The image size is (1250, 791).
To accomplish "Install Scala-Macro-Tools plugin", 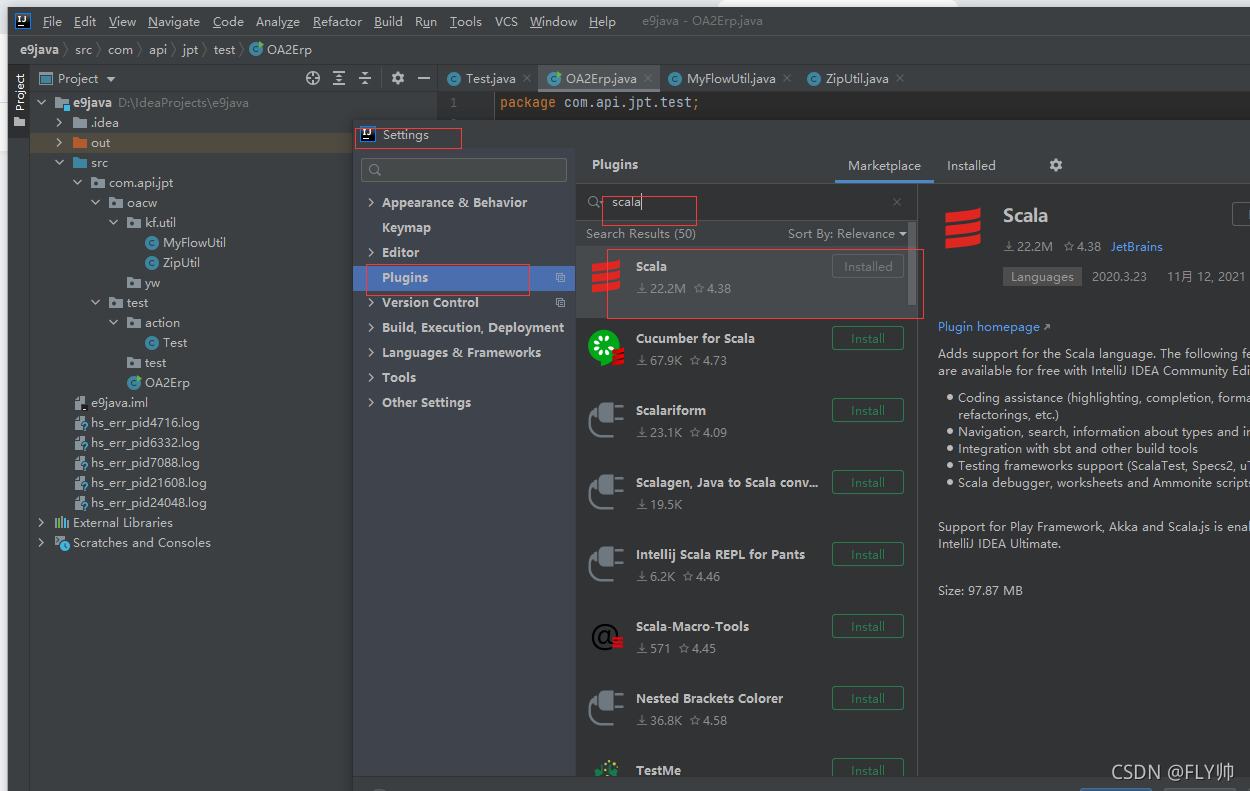I will pos(868,626).
